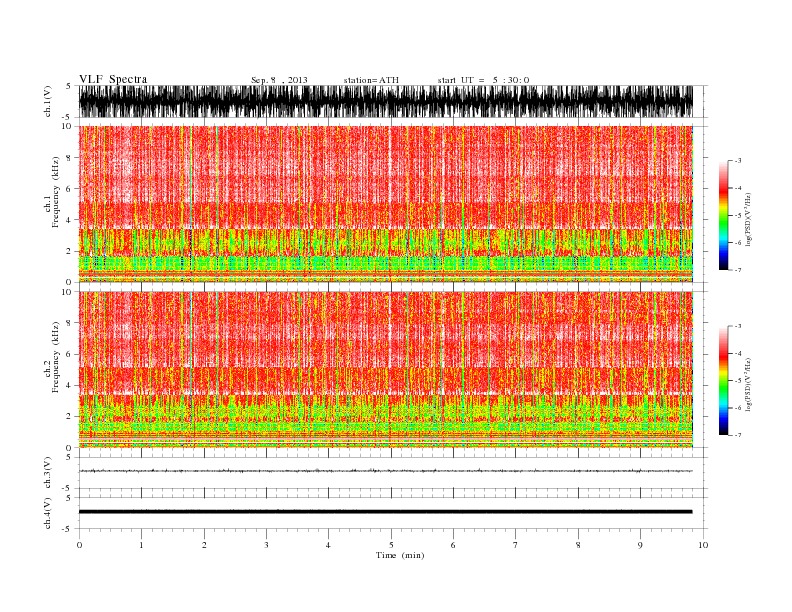Viewport: 792px width, 612px height.
Task: Click the thick ch.4 voltage trace
Action: [x=385, y=512]
